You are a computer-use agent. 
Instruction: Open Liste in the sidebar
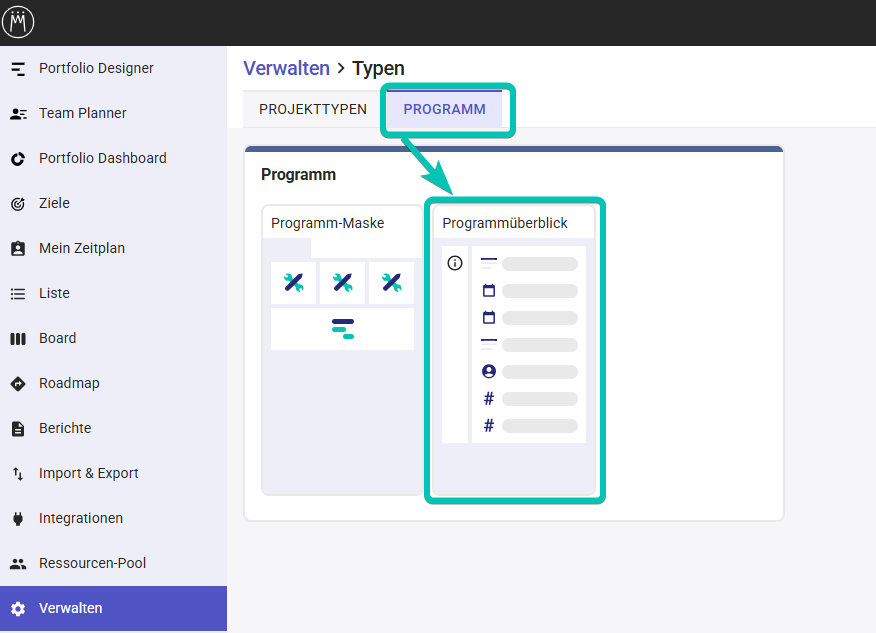coord(54,294)
